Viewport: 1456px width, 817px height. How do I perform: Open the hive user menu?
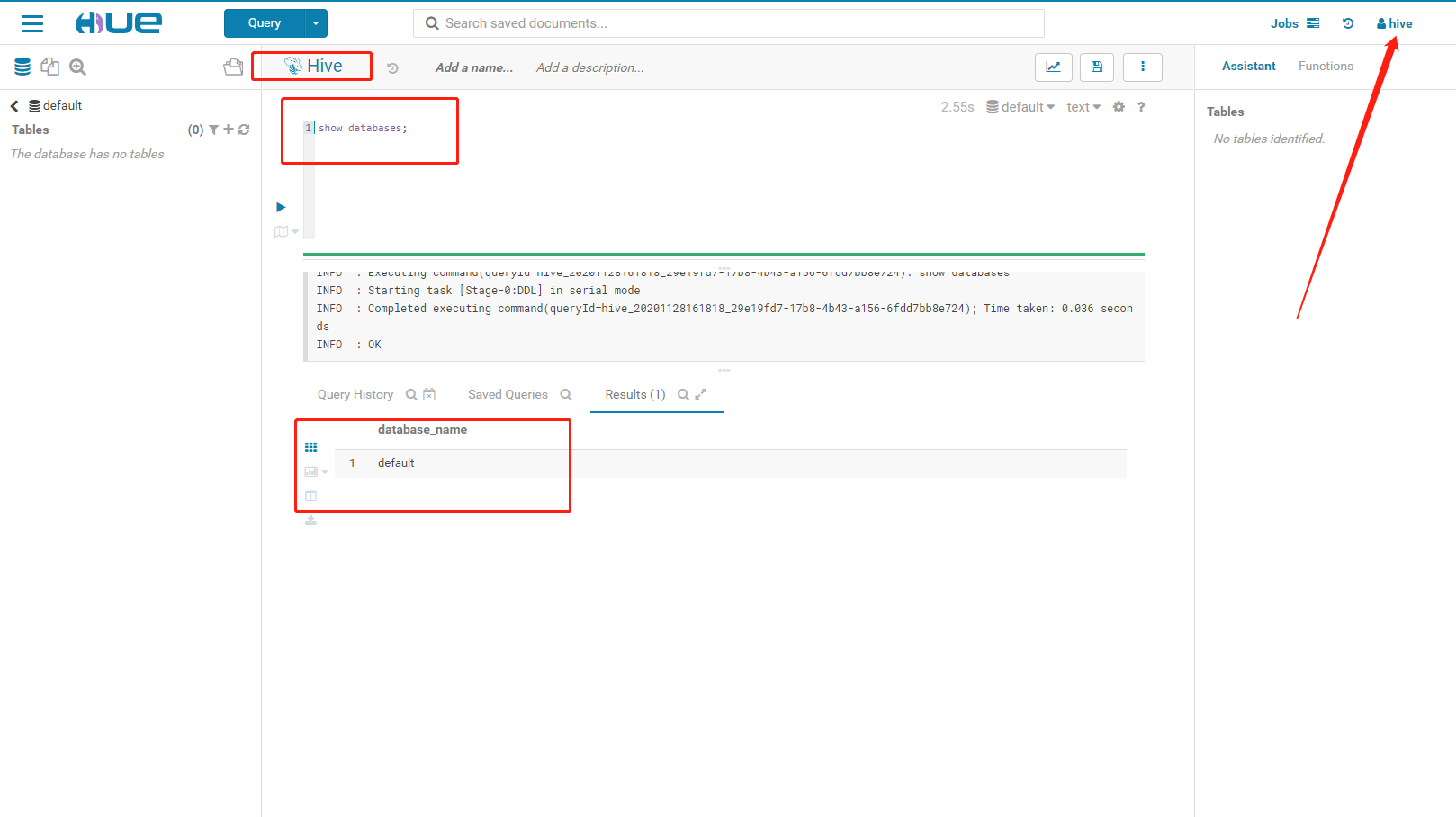click(1394, 23)
